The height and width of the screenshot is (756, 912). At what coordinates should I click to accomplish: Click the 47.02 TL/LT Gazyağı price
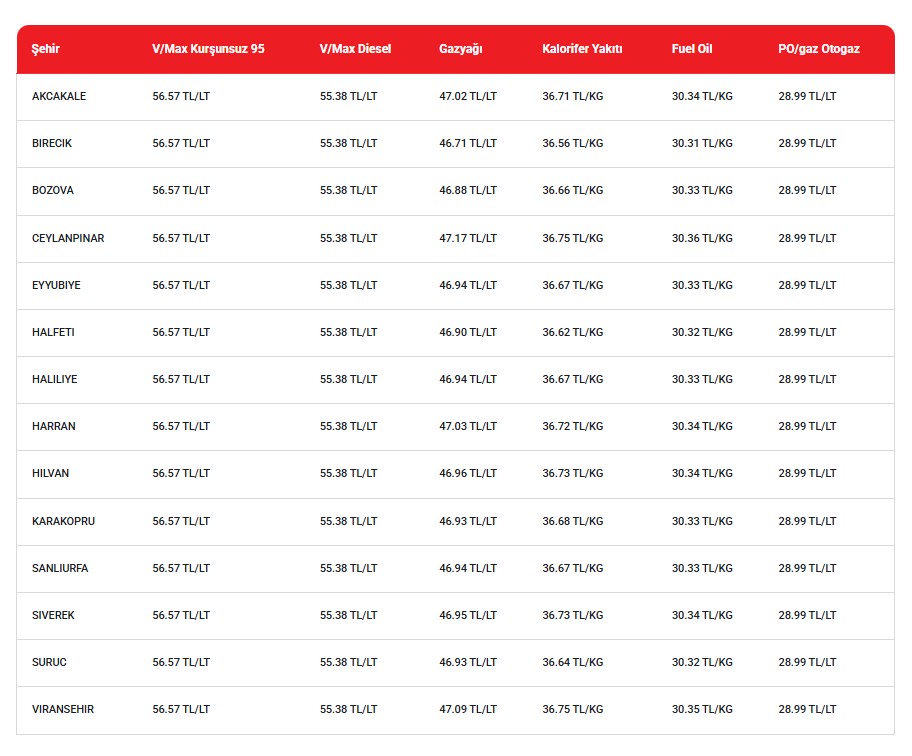468,97
